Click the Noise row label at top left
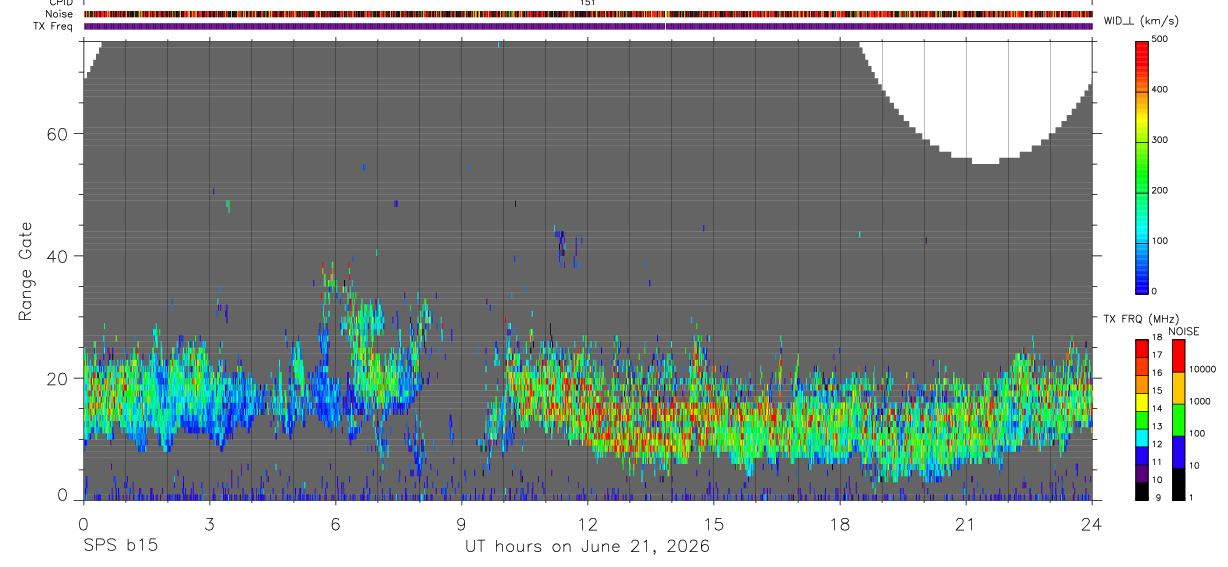This screenshot has width=1228, height=567. click(59, 14)
